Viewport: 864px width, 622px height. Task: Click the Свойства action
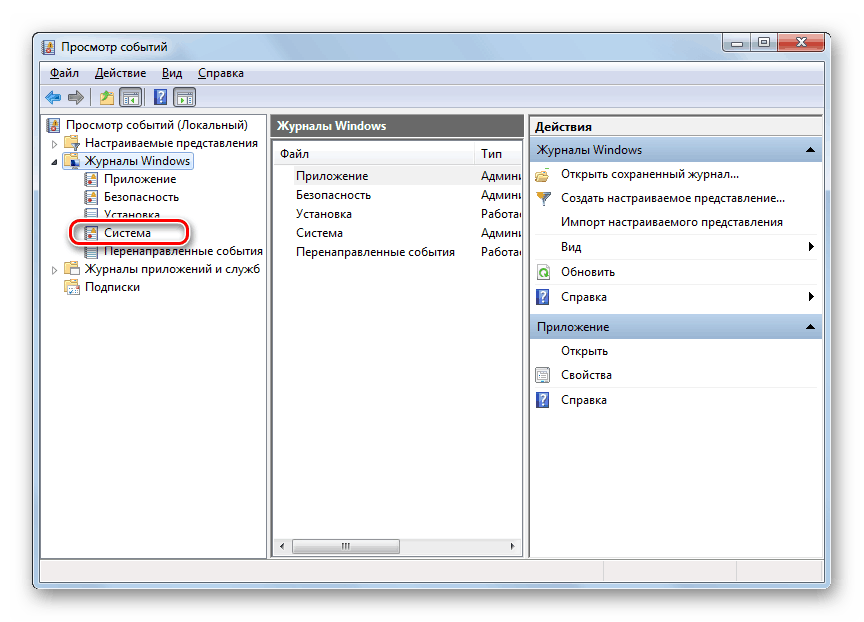(x=586, y=375)
